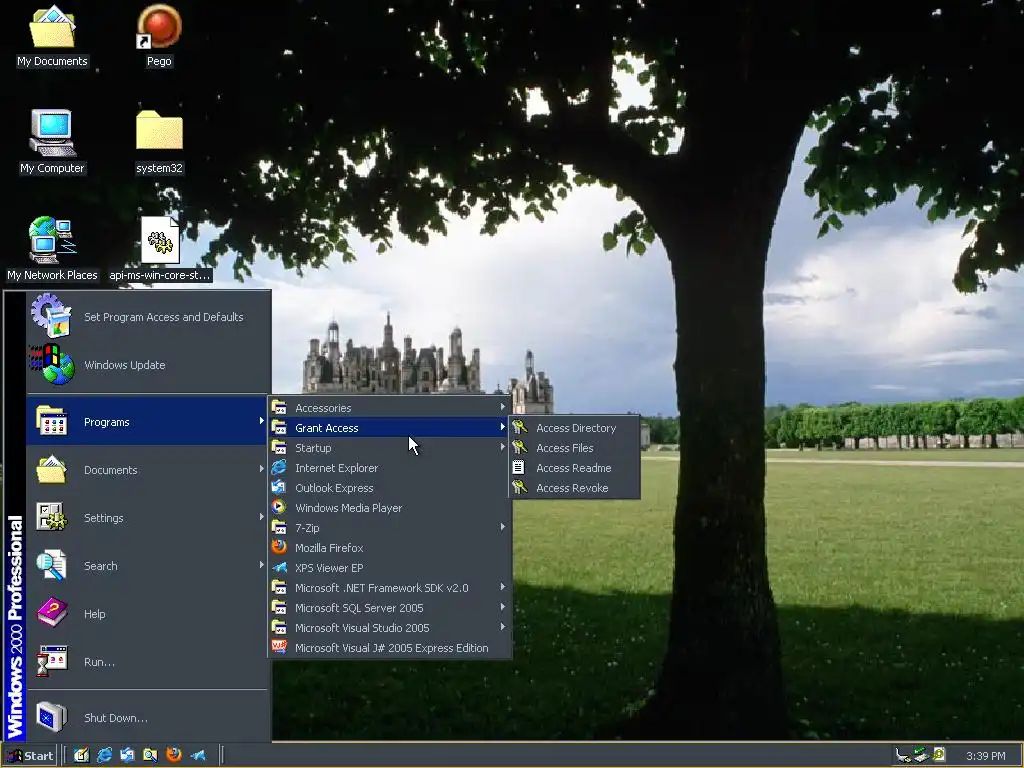Expand the Accessories program folder

390,408
